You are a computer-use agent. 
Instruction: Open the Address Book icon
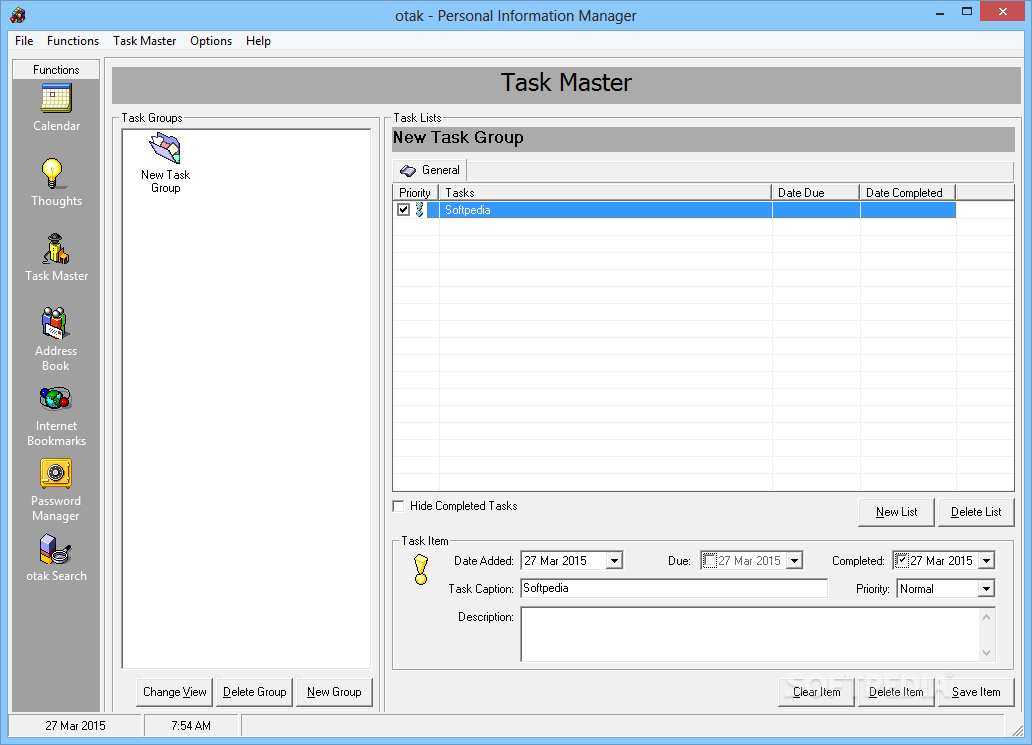[55, 323]
